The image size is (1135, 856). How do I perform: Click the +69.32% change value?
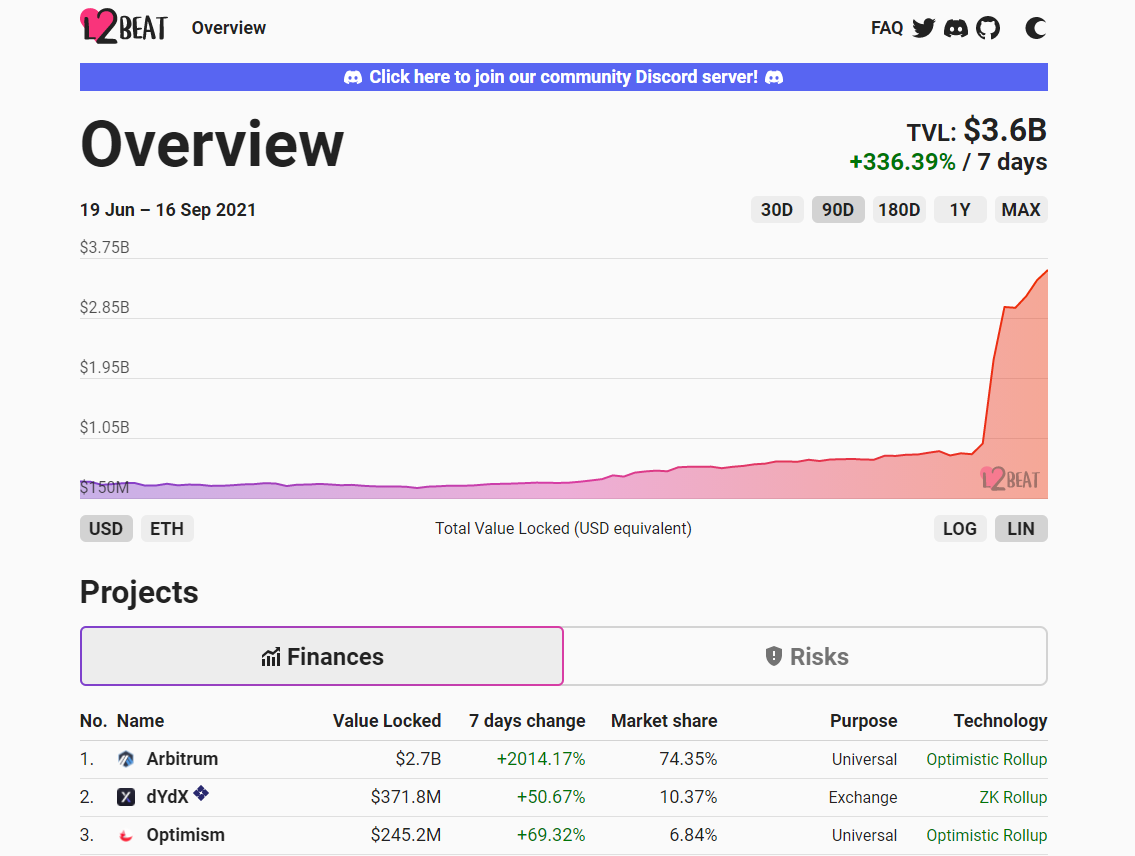click(551, 835)
